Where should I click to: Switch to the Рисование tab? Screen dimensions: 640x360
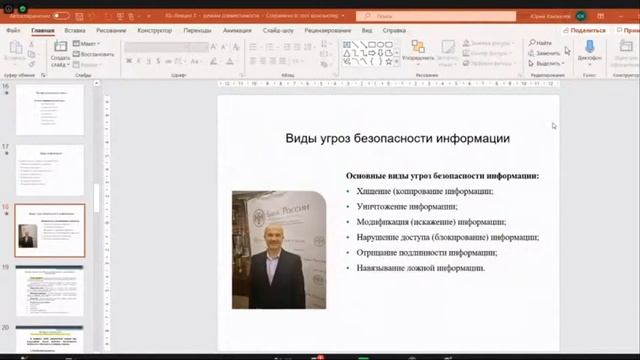111,31
